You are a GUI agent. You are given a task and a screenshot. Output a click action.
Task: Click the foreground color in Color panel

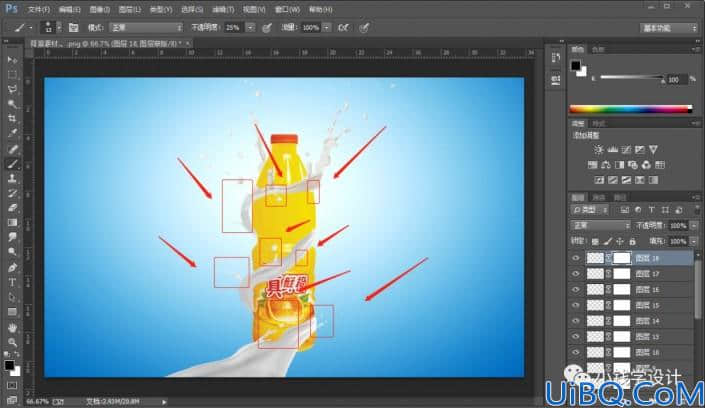point(576,66)
